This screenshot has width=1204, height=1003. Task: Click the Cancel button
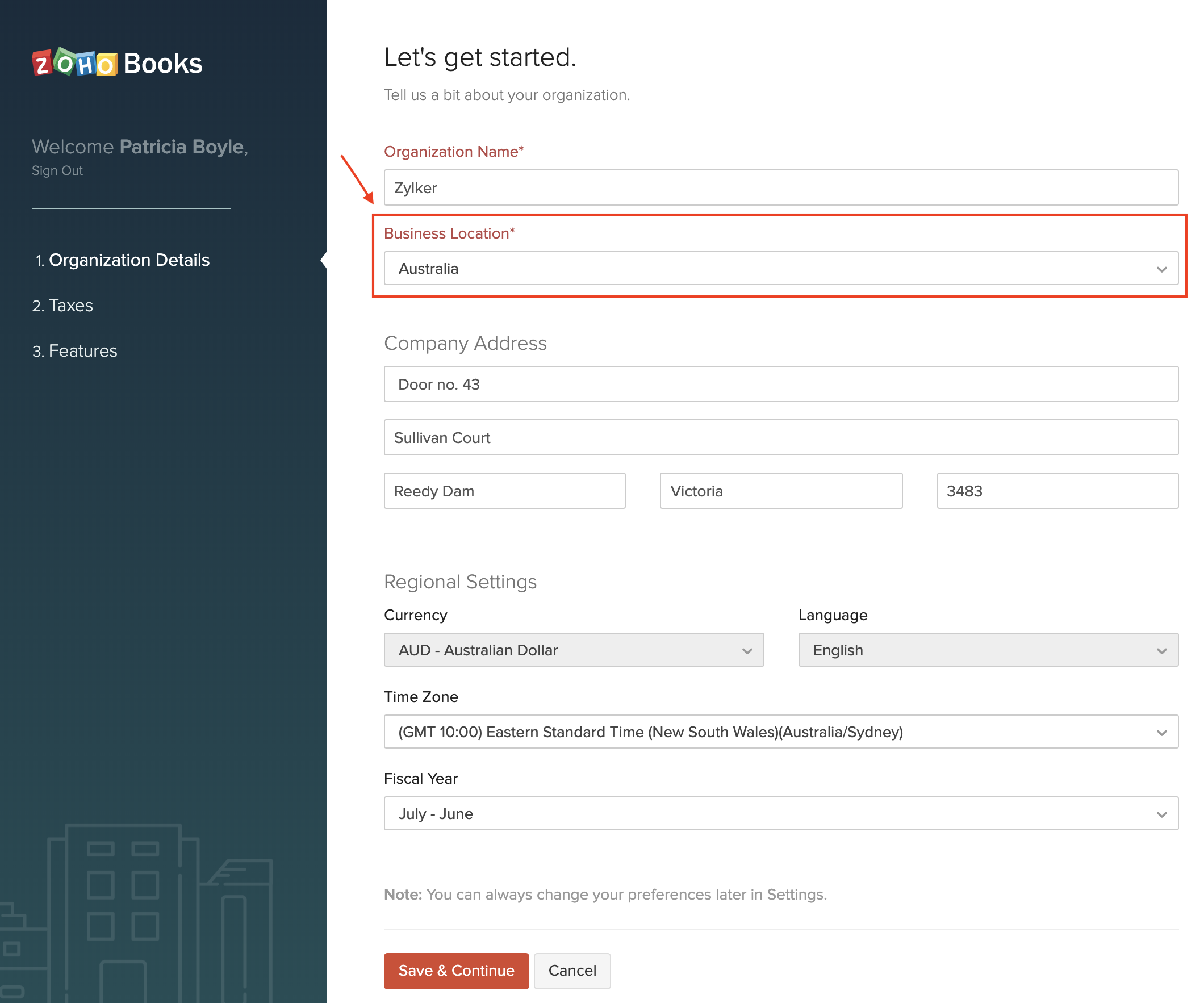pyautogui.click(x=571, y=970)
